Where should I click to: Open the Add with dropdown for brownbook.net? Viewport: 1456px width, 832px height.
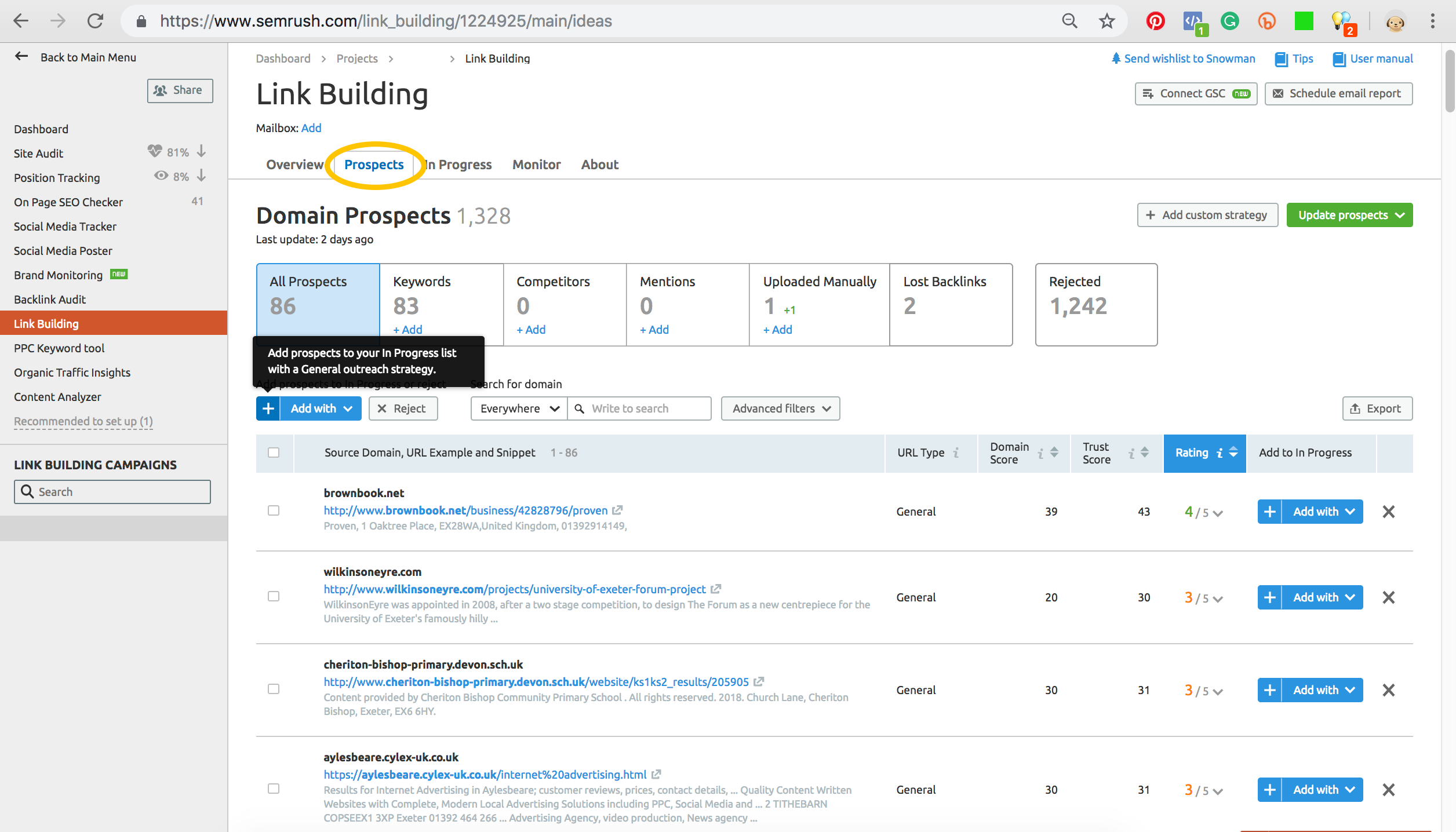1323,512
